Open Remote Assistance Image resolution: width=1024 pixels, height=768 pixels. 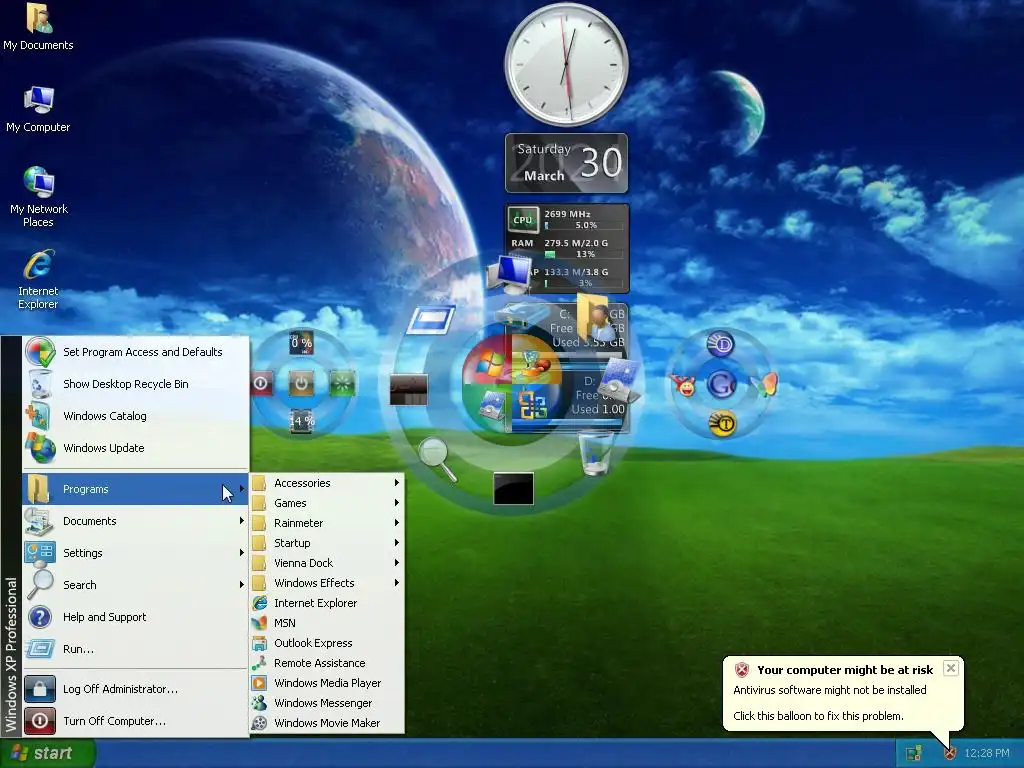click(x=327, y=663)
